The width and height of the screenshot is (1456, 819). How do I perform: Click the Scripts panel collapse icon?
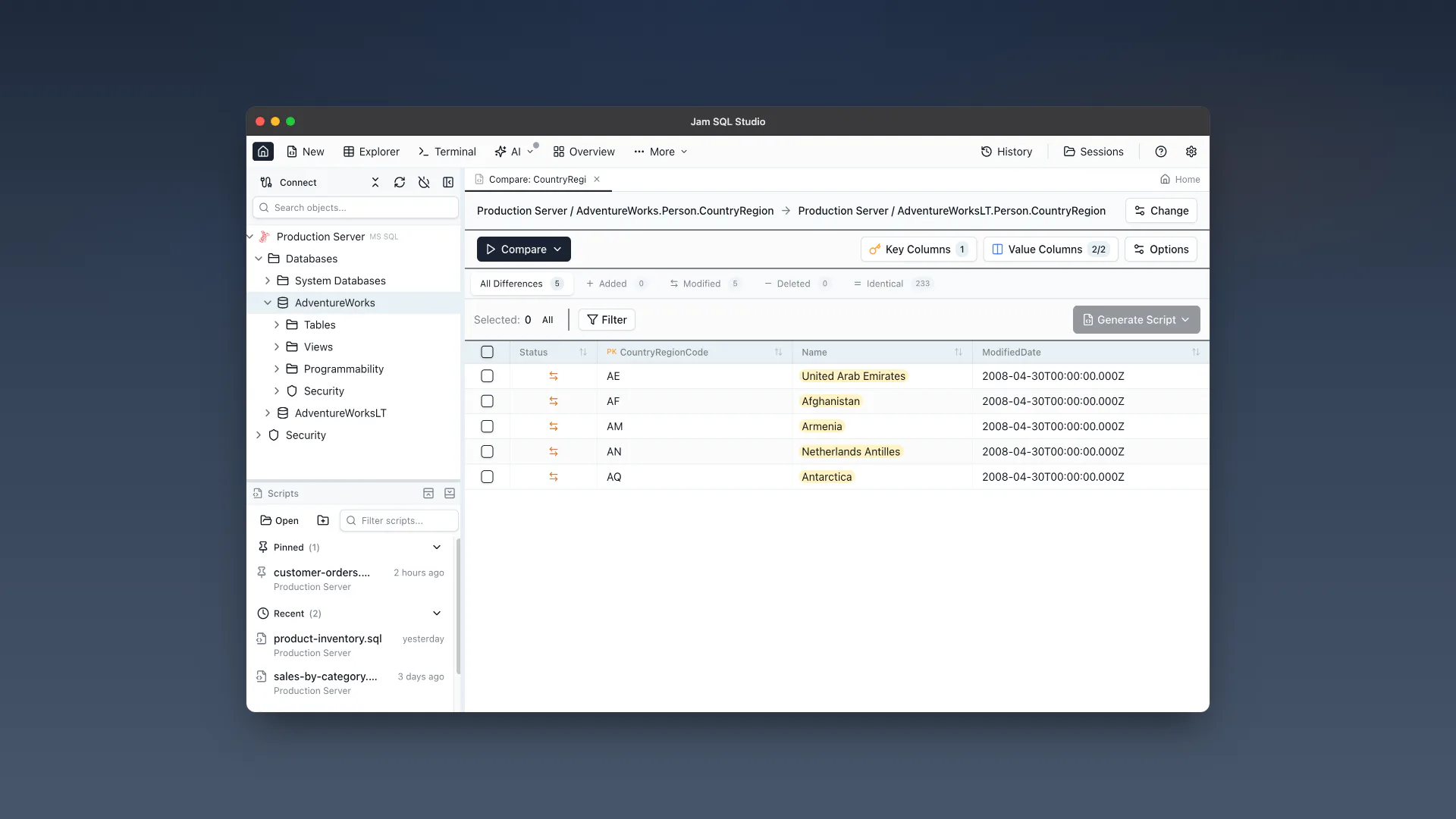pos(450,494)
